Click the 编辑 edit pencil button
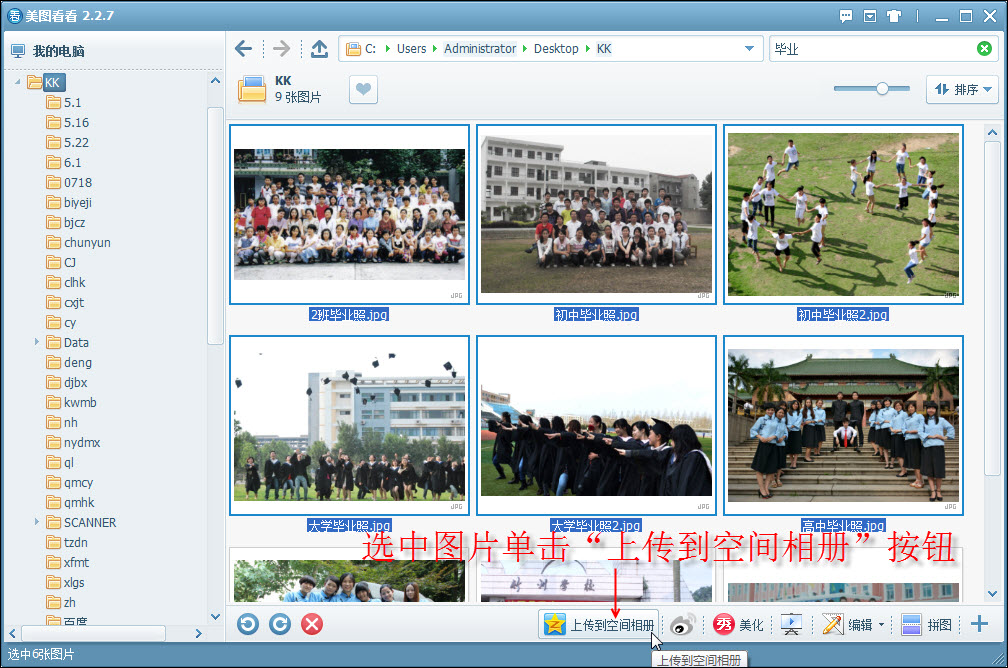 847,624
